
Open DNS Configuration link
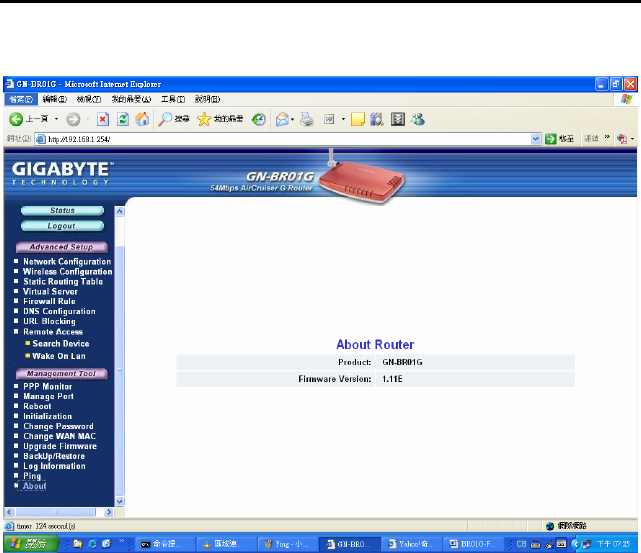click(59, 311)
